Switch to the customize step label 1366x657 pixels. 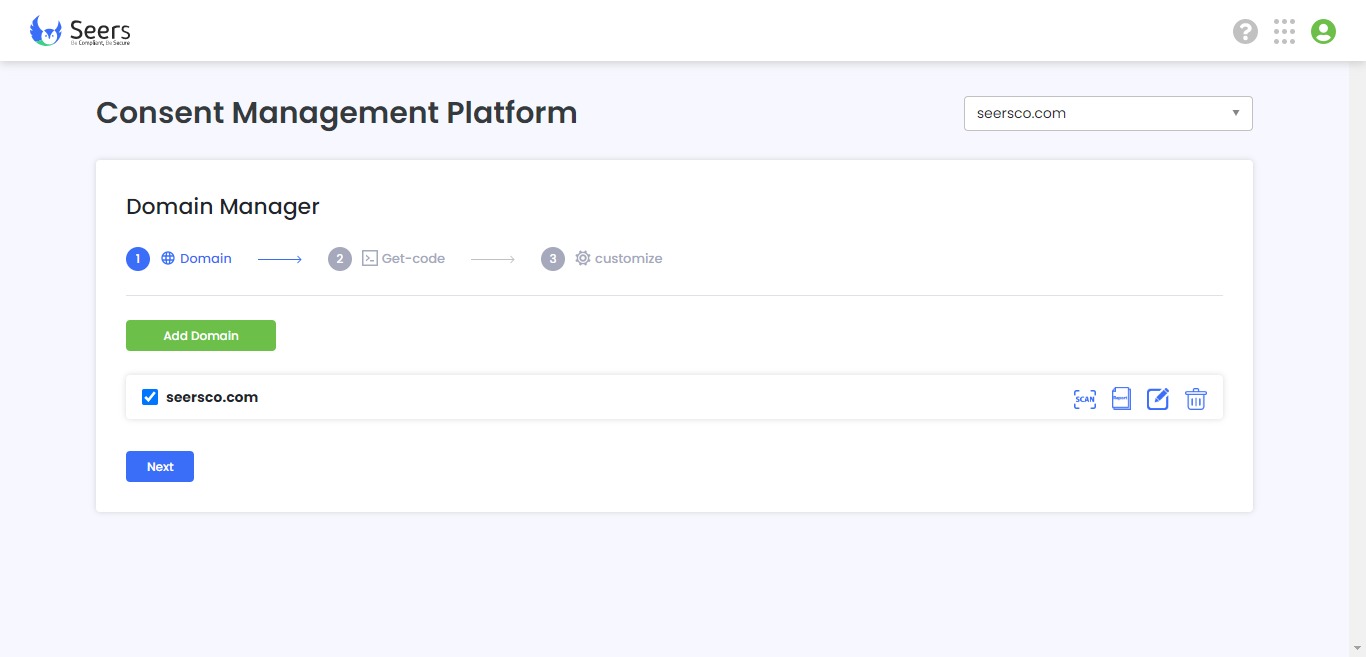tap(628, 258)
